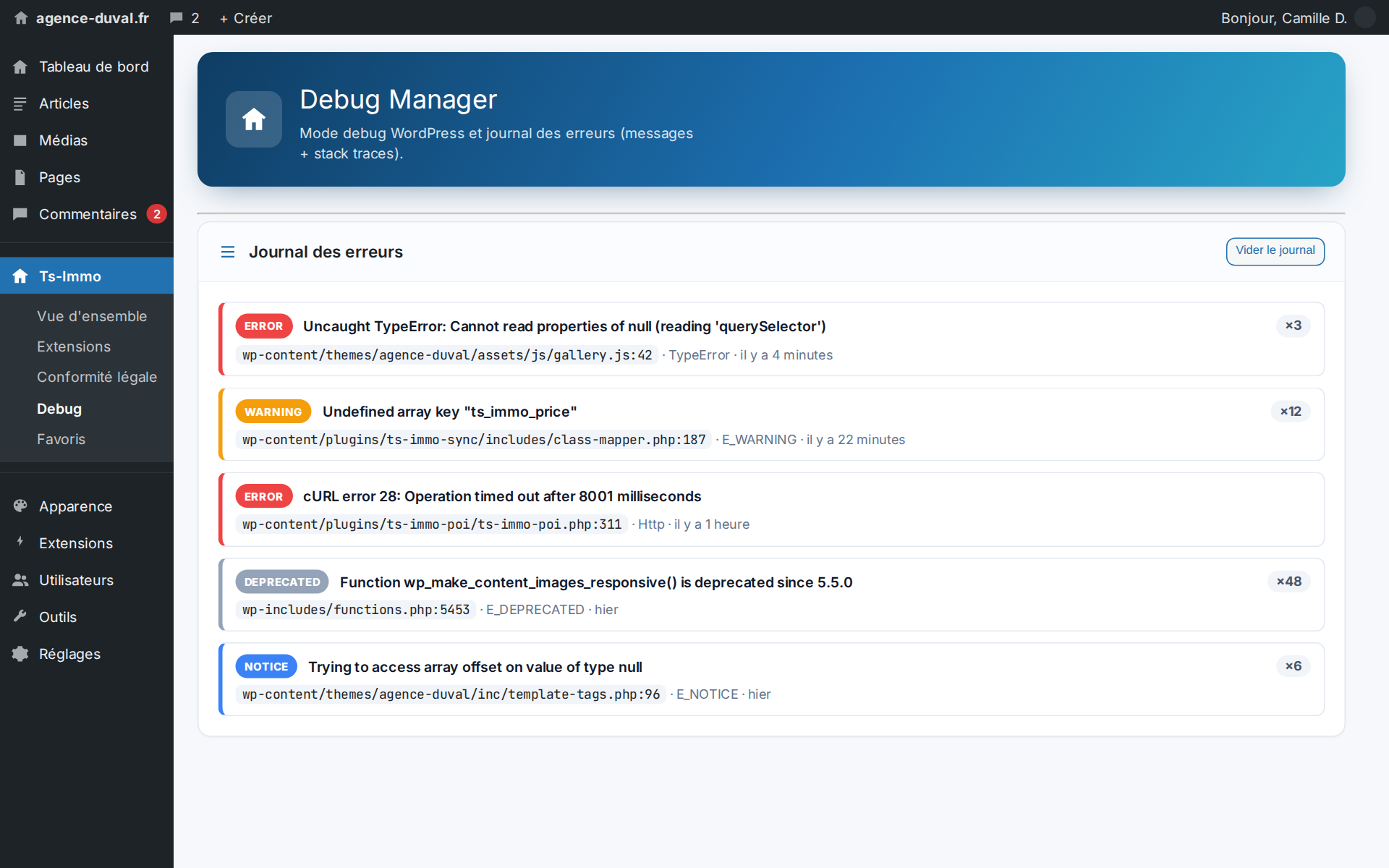The image size is (1389, 868).
Task: Open the comments bubble icon in top bar
Action: click(x=176, y=18)
